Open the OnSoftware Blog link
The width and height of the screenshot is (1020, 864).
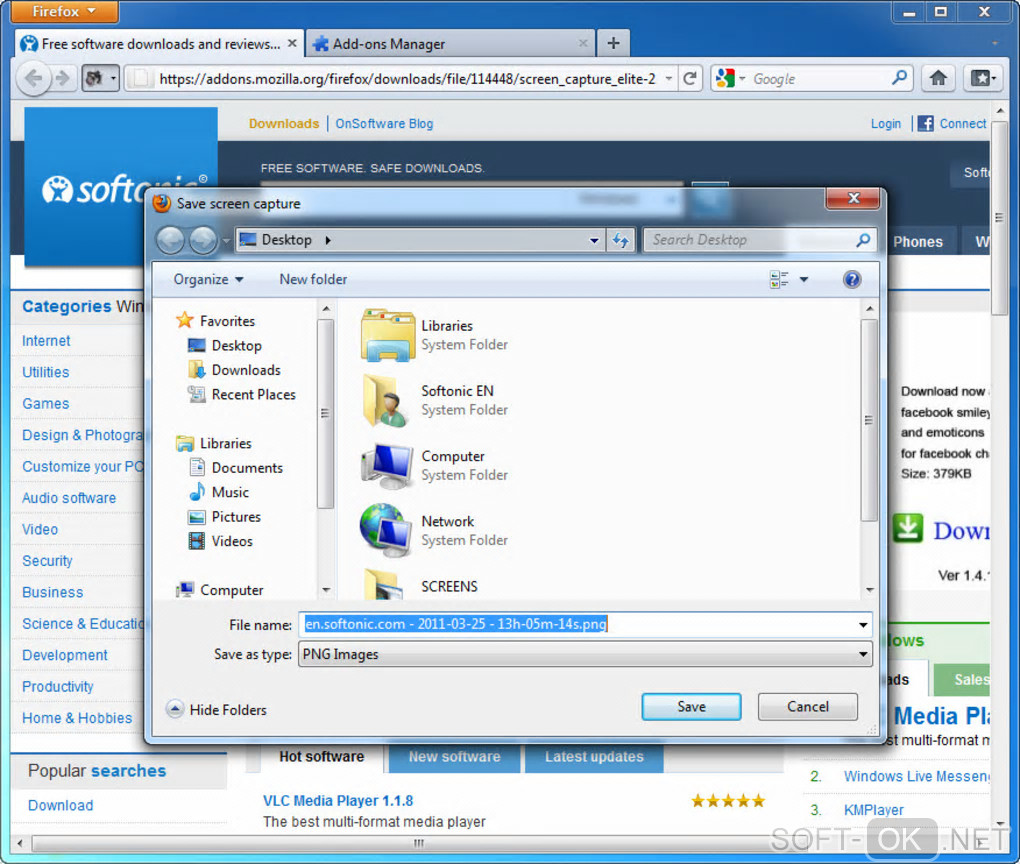coord(384,124)
